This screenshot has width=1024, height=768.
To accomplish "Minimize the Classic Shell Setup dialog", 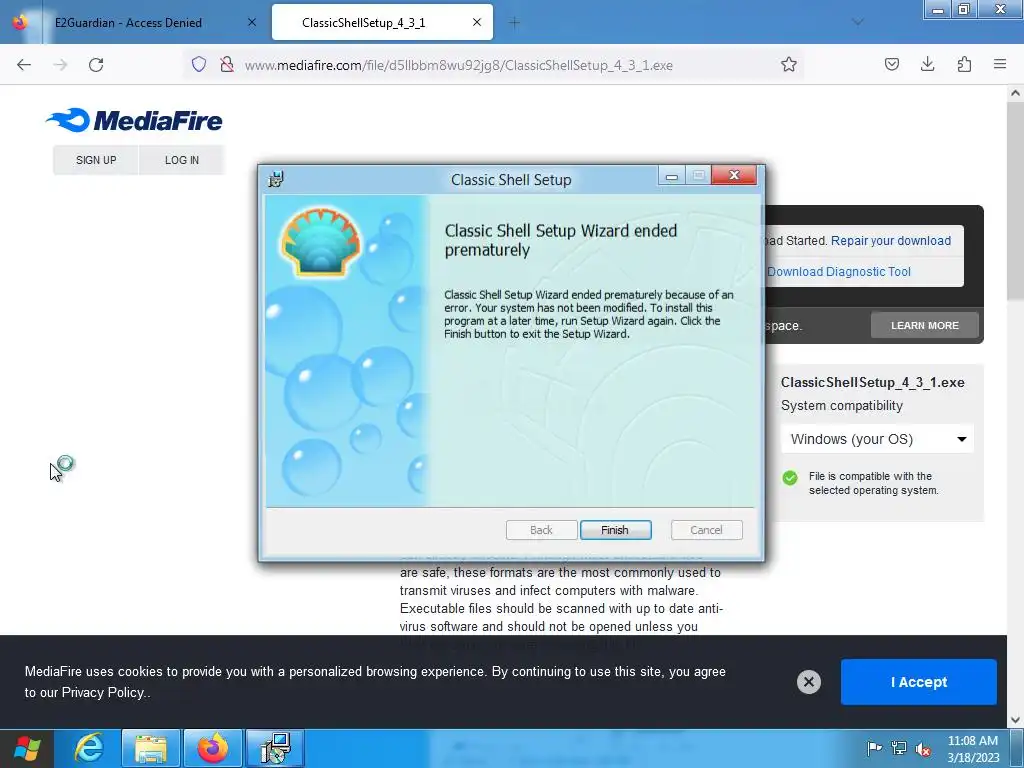I will click(x=671, y=176).
